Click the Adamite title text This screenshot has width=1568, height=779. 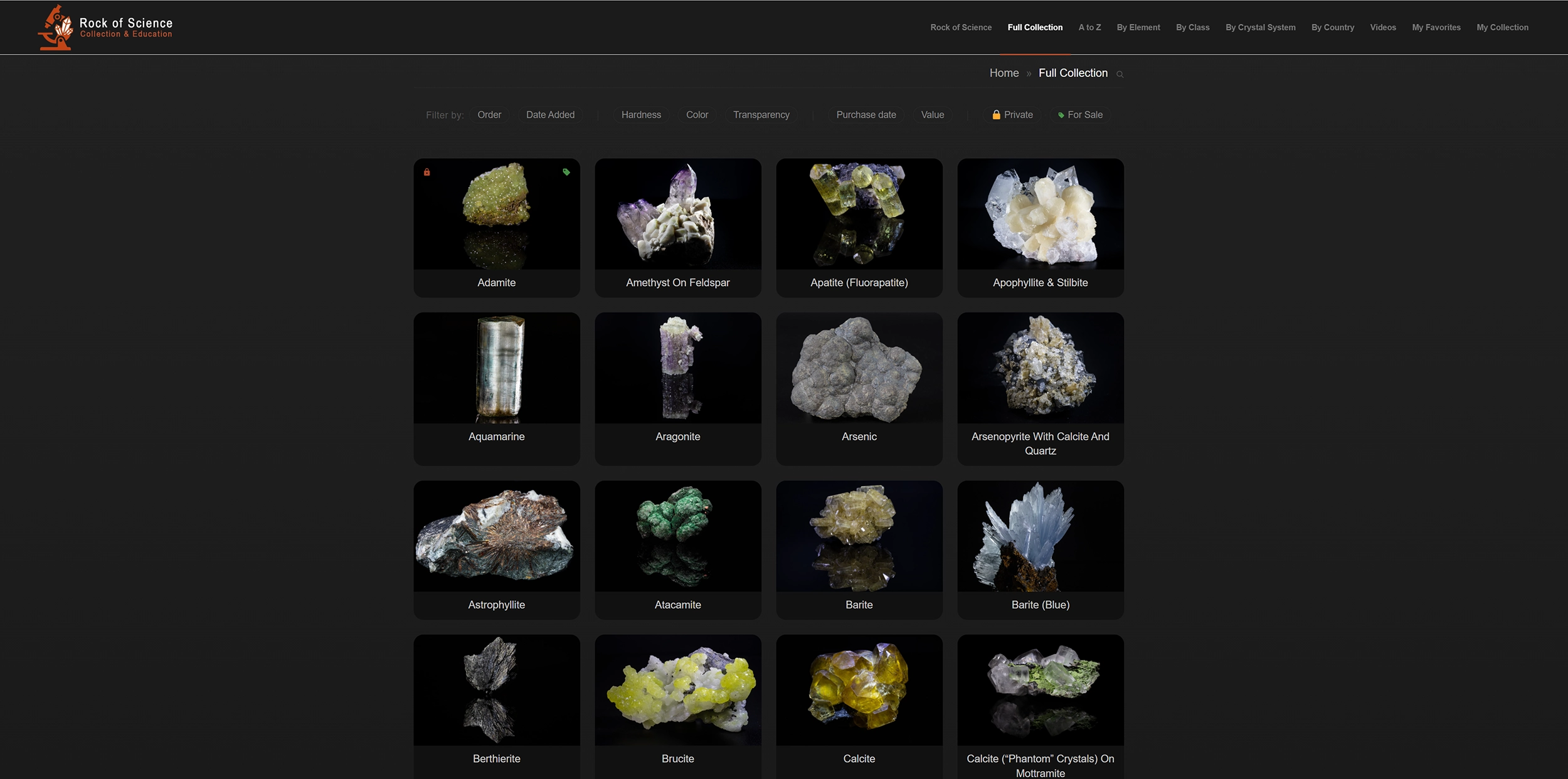coord(497,283)
